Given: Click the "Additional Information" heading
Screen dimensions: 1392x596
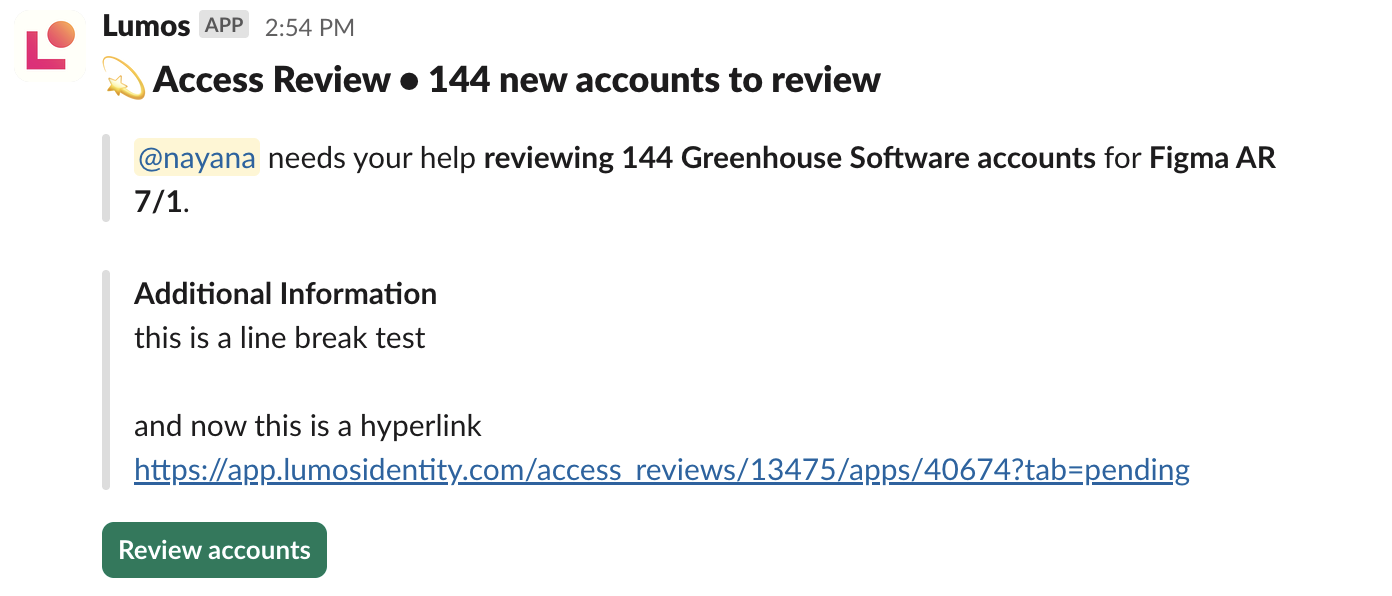Looking at the screenshot, I should point(285,293).
